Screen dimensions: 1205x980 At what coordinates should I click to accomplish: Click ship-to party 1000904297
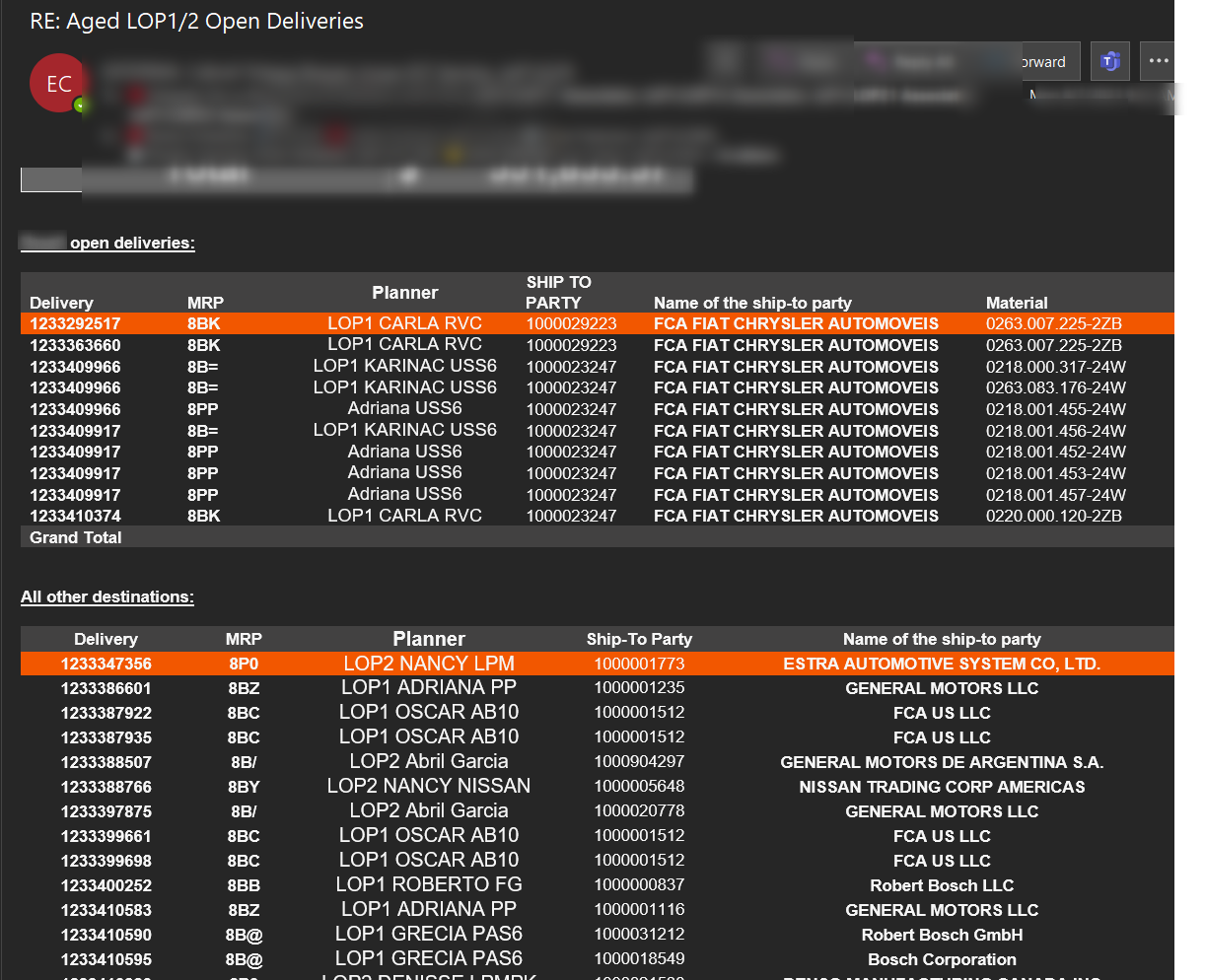[639, 762]
